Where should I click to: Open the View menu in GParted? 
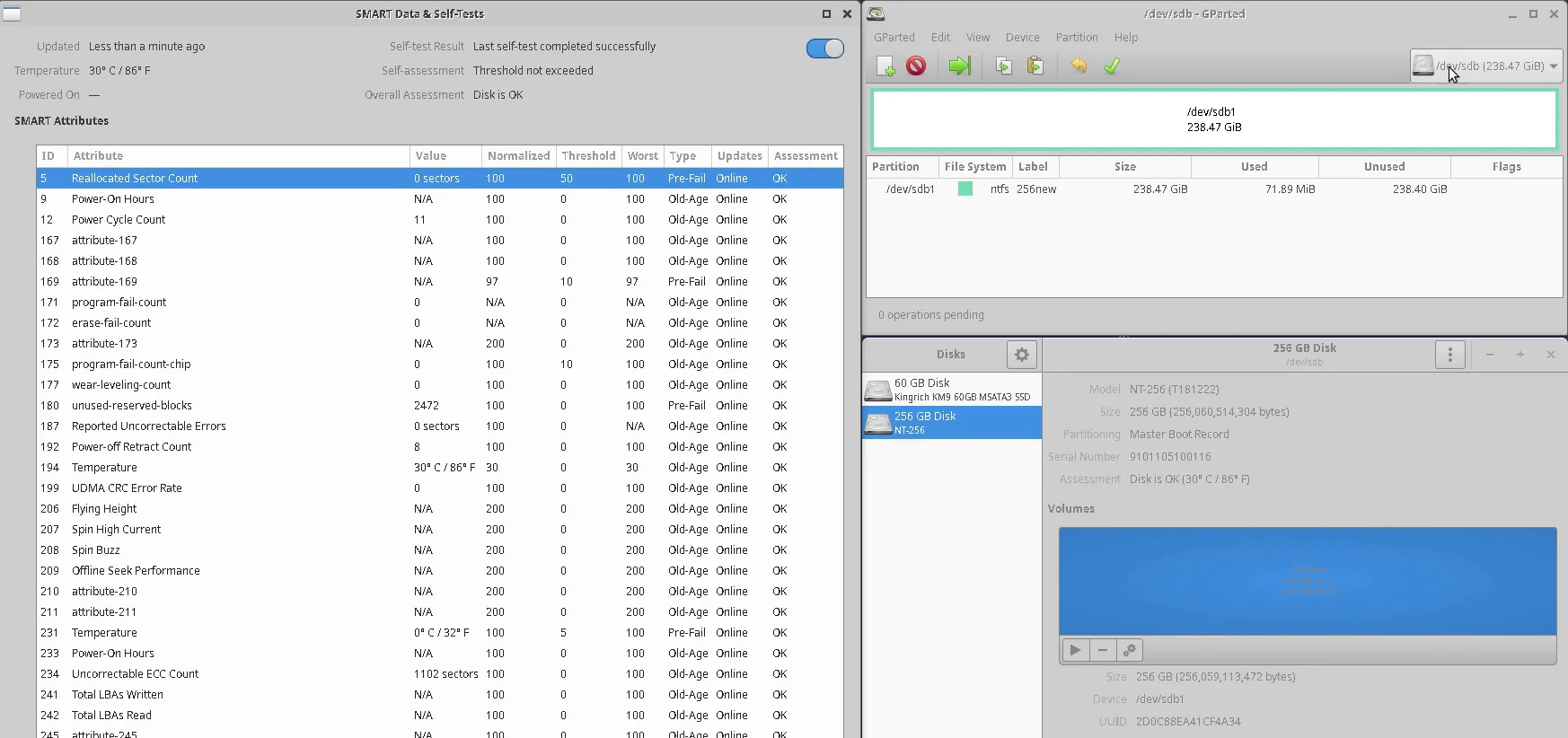(x=978, y=38)
